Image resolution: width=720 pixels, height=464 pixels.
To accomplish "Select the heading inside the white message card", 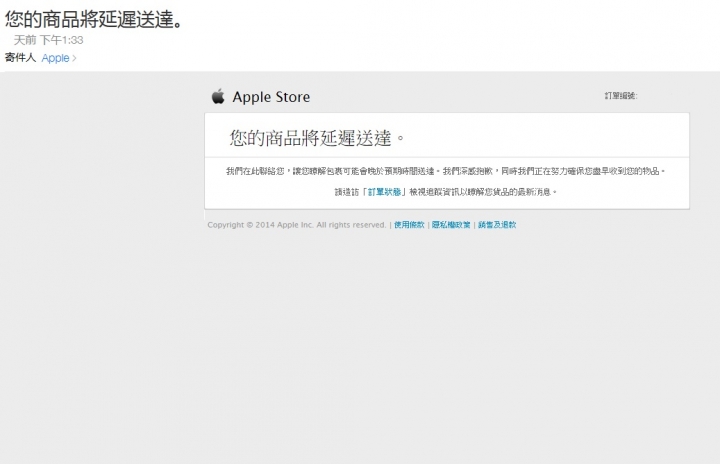I will click(x=317, y=138).
